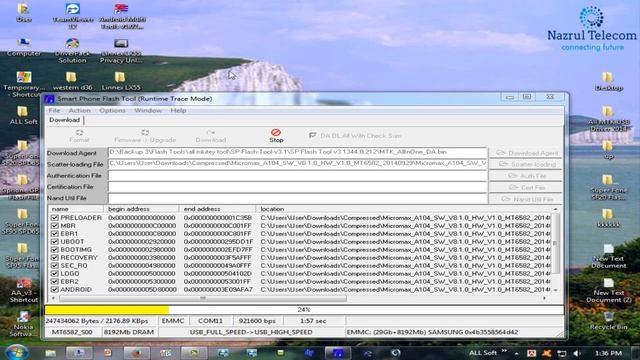Open the Help menu
This screenshot has height=360, width=640.
(x=178, y=111)
